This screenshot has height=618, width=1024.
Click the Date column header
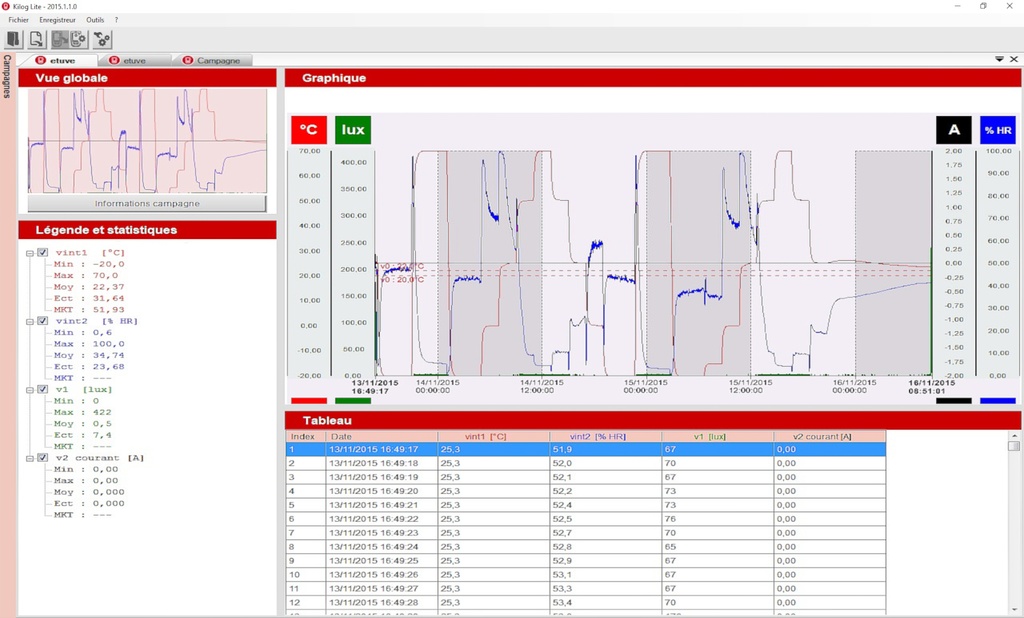coord(381,436)
